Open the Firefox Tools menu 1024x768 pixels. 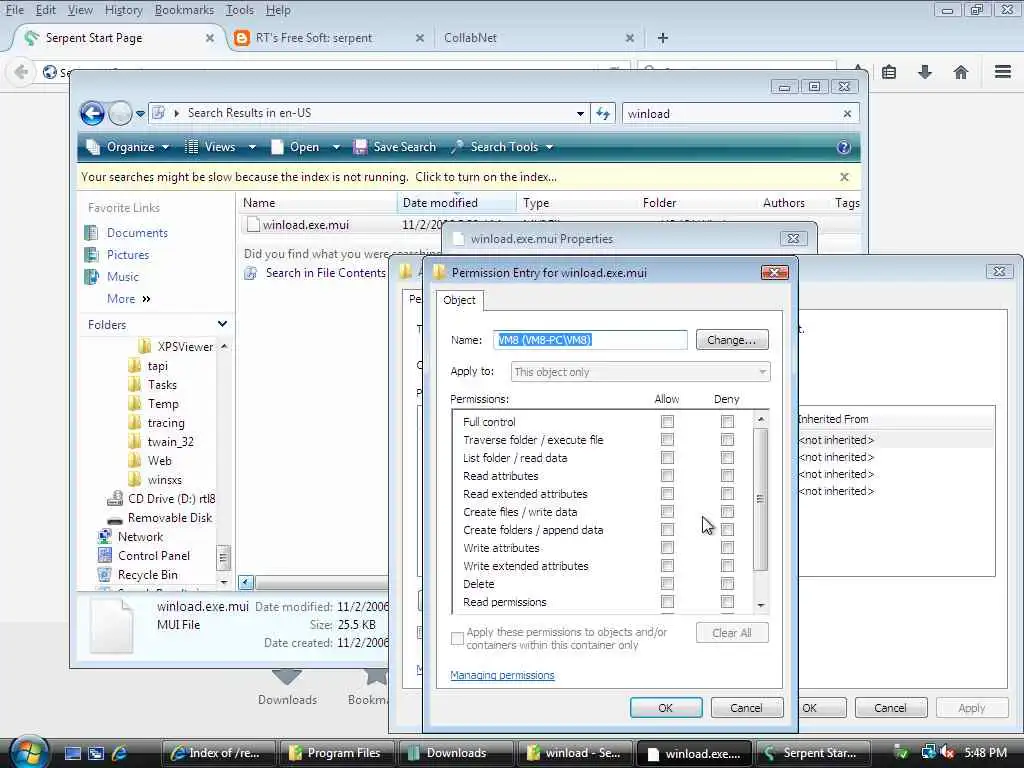tap(240, 10)
